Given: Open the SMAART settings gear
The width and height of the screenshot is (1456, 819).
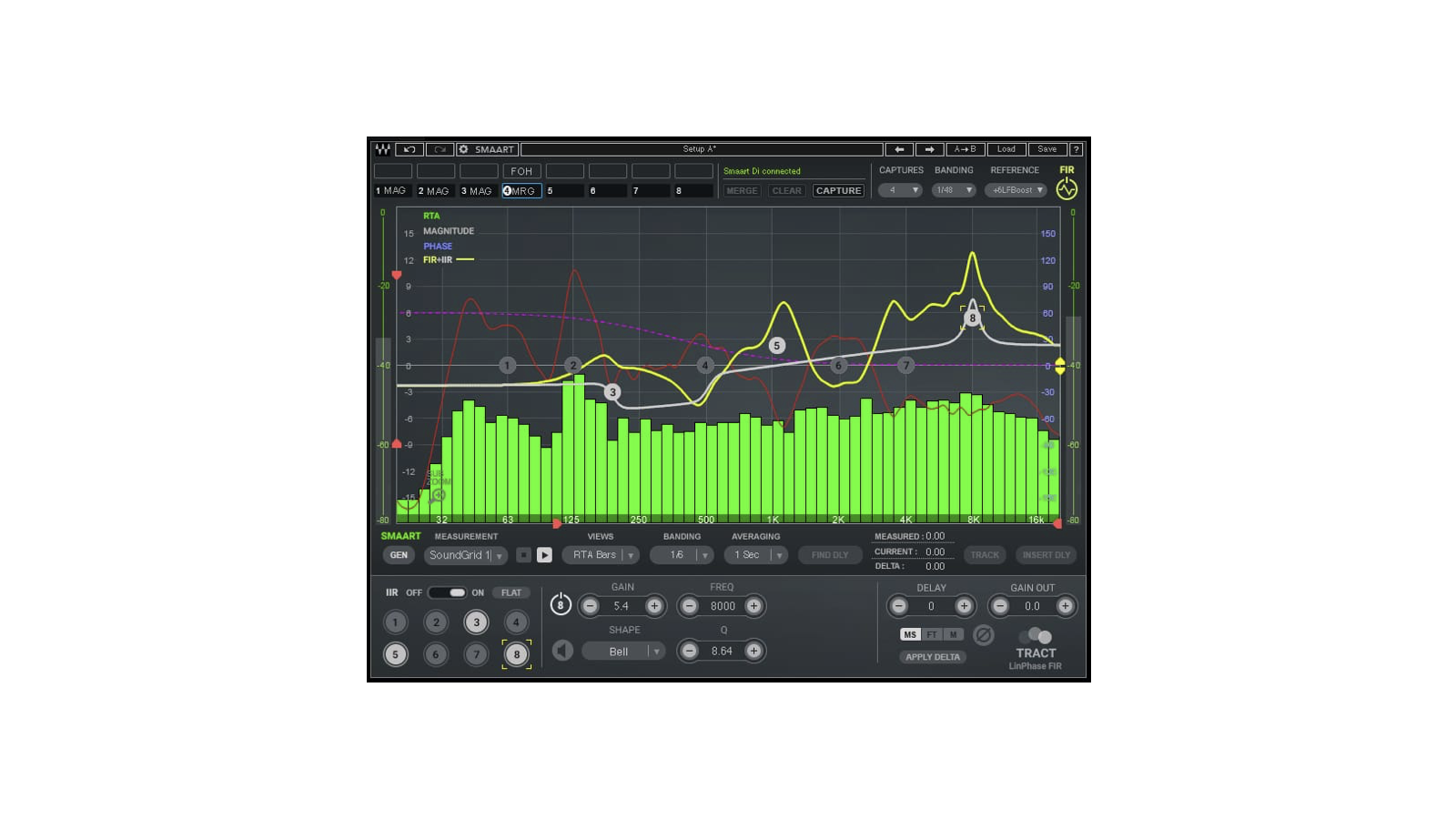Looking at the screenshot, I should (464, 149).
